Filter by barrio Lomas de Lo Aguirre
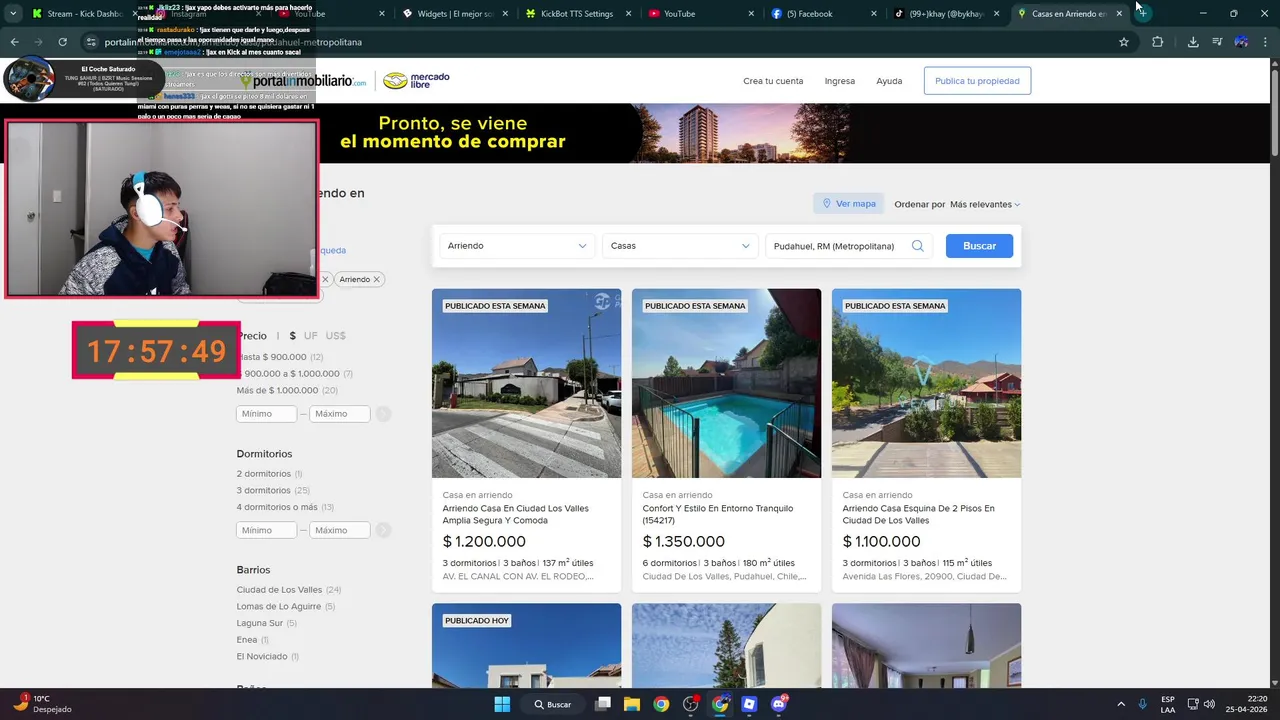The image size is (1280, 720). (x=279, y=606)
